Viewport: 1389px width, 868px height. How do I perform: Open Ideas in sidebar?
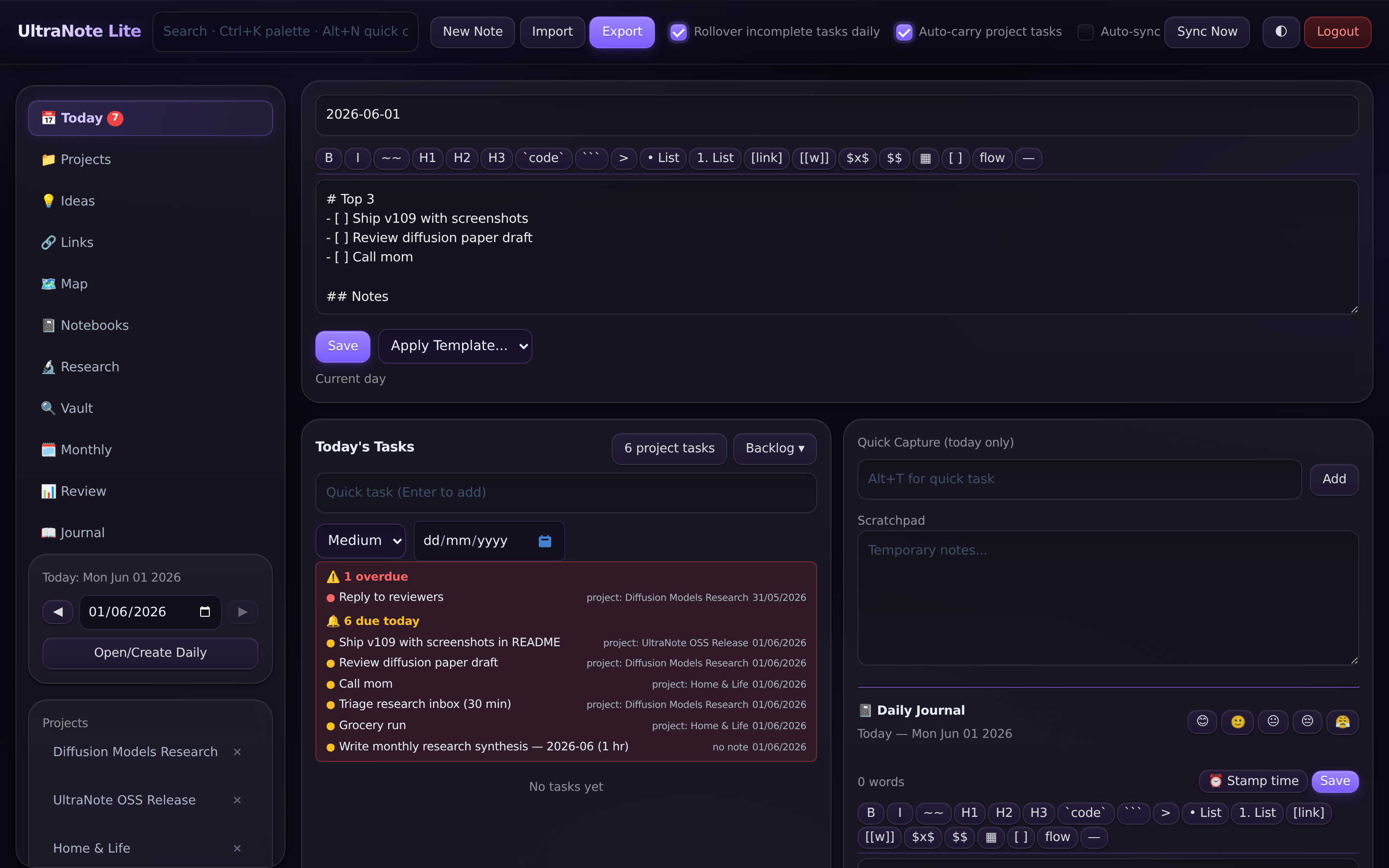pyautogui.click(x=150, y=201)
